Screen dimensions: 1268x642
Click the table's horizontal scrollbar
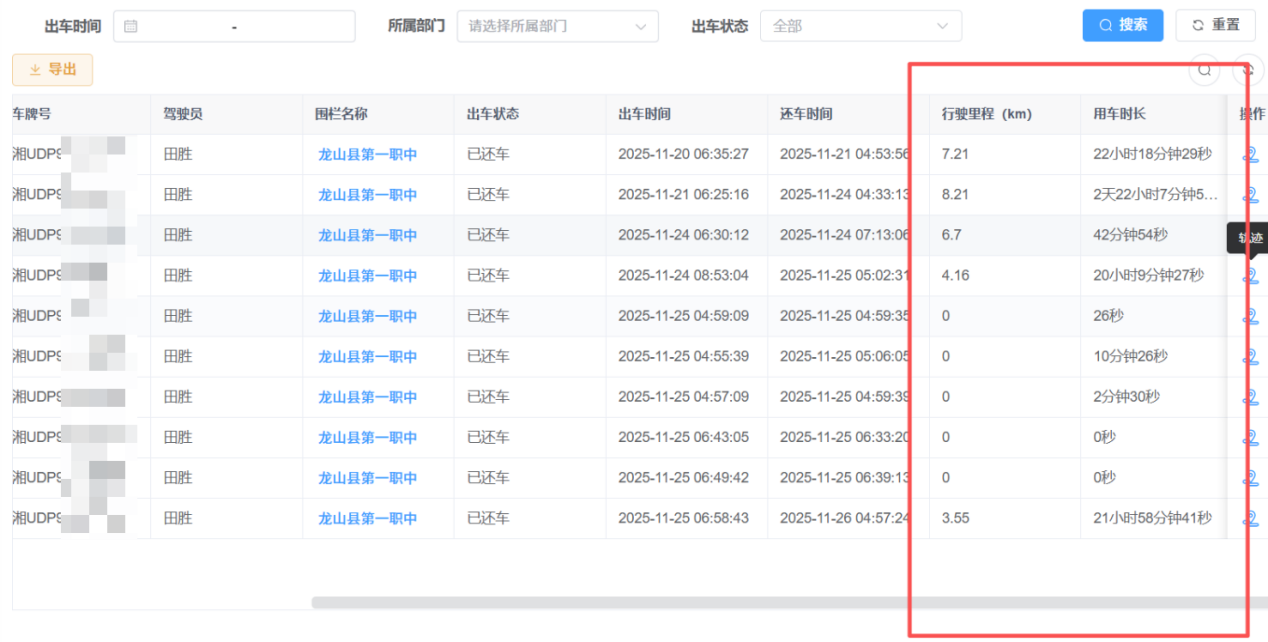(x=790, y=603)
